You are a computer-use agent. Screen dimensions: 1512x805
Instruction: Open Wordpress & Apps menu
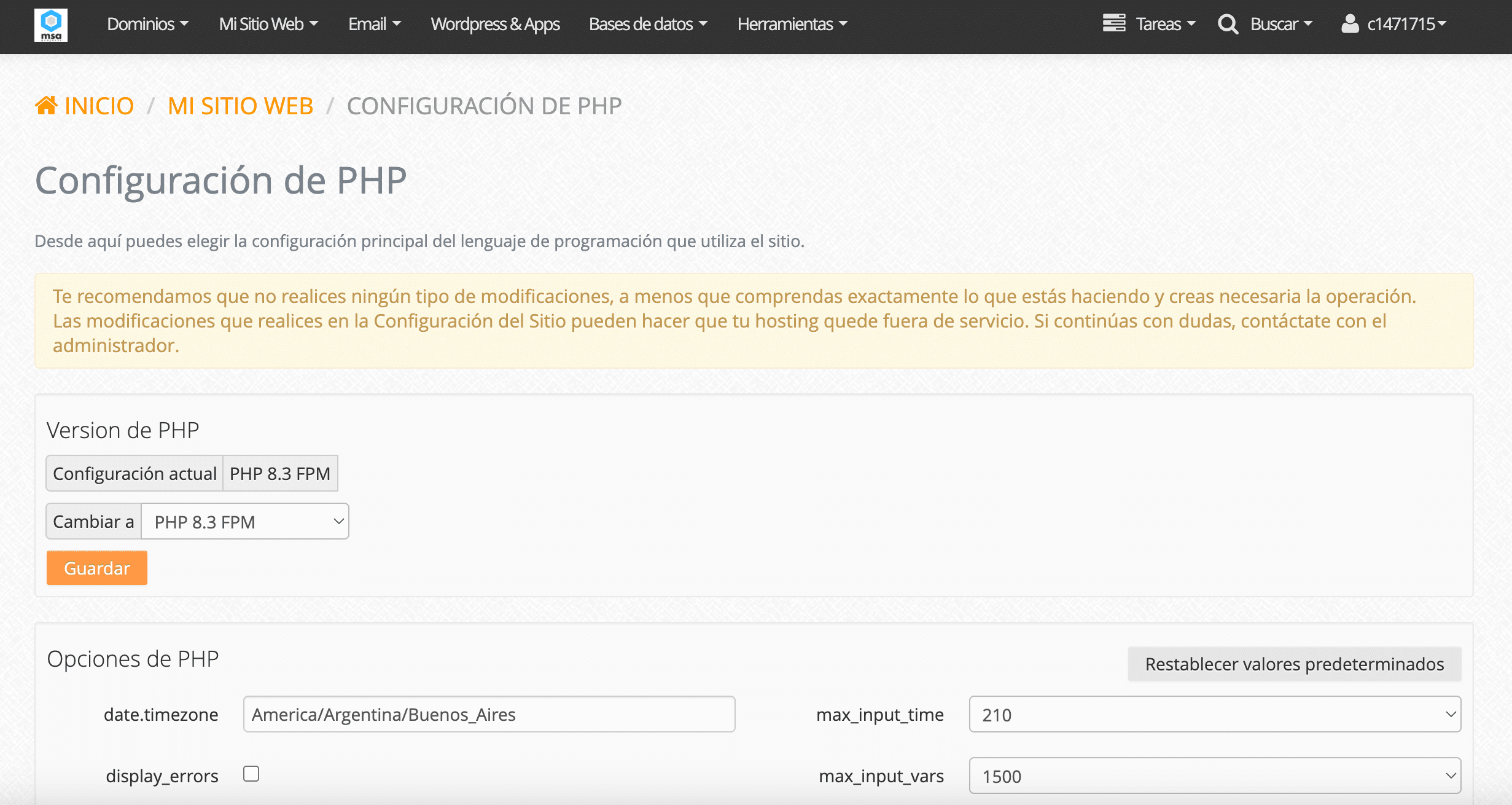click(x=495, y=24)
